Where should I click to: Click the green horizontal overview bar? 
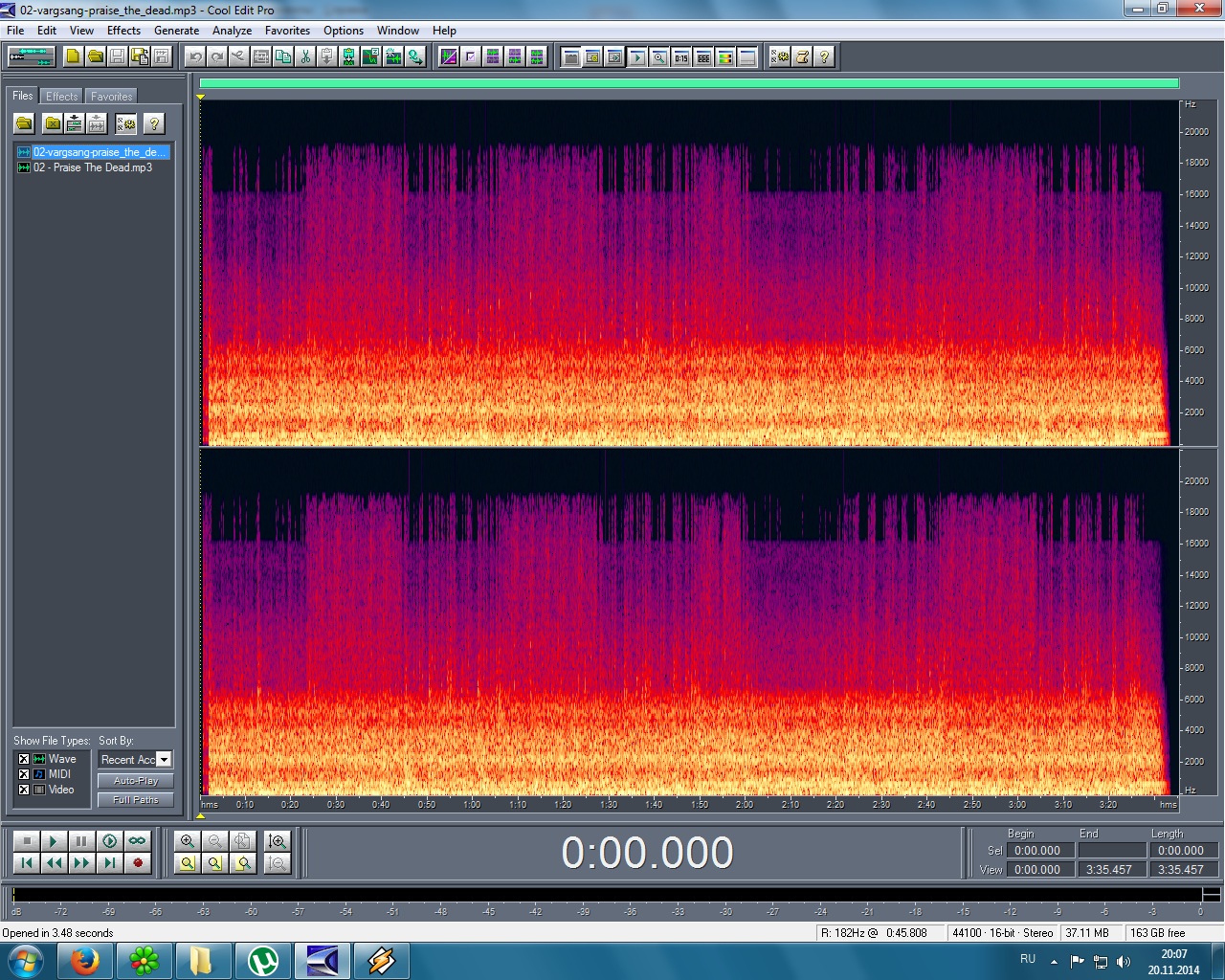[689, 84]
